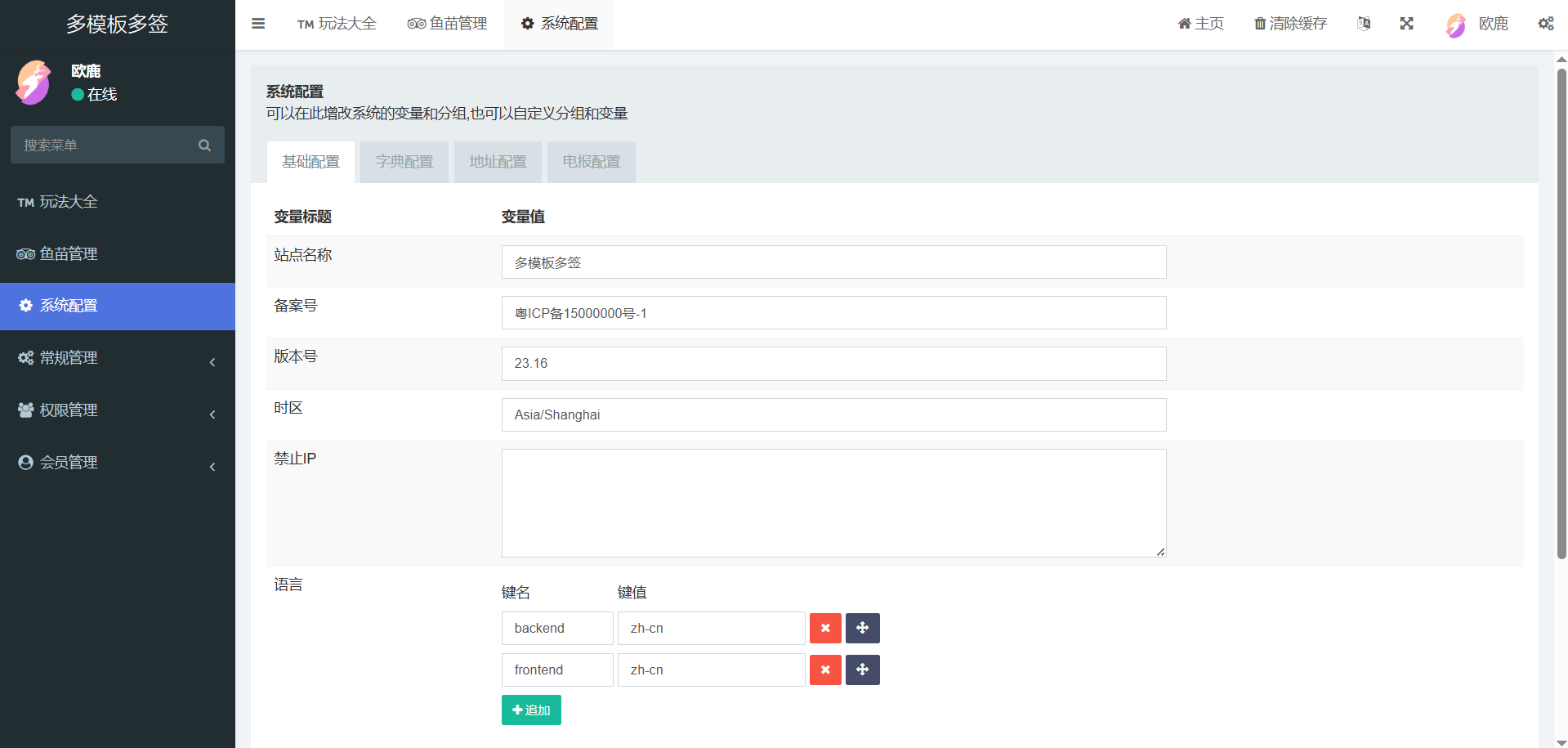The width and height of the screenshot is (1568, 748).
Task: Delete the frontend language row
Action: (825, 670)
